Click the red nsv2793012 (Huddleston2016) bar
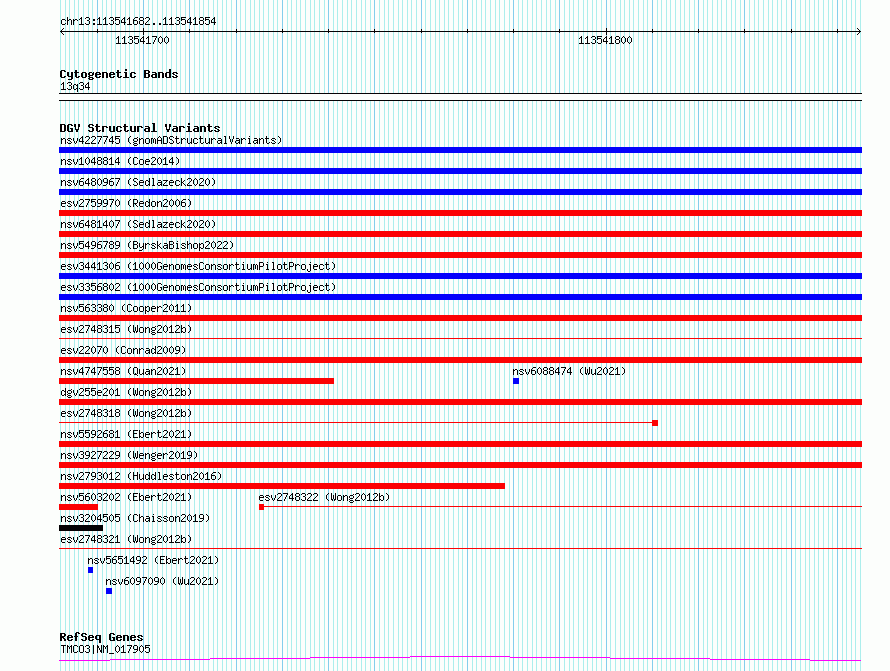890x671 pixels. tap(282, 486)
